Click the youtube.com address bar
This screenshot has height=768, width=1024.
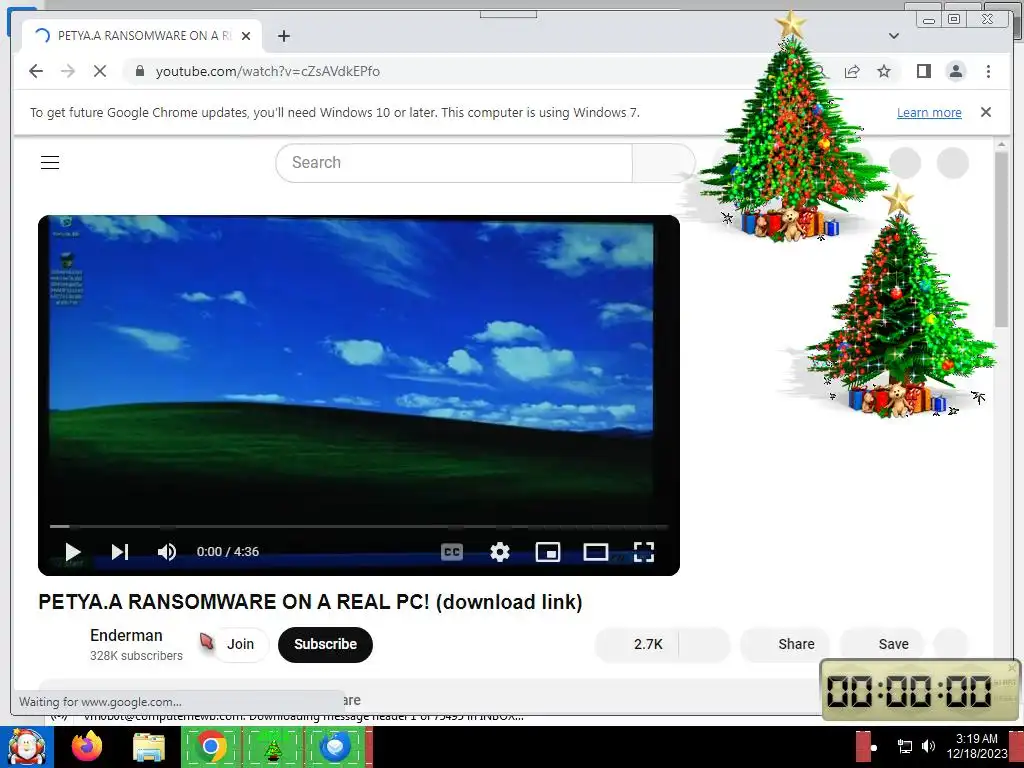tap(457, 71)
